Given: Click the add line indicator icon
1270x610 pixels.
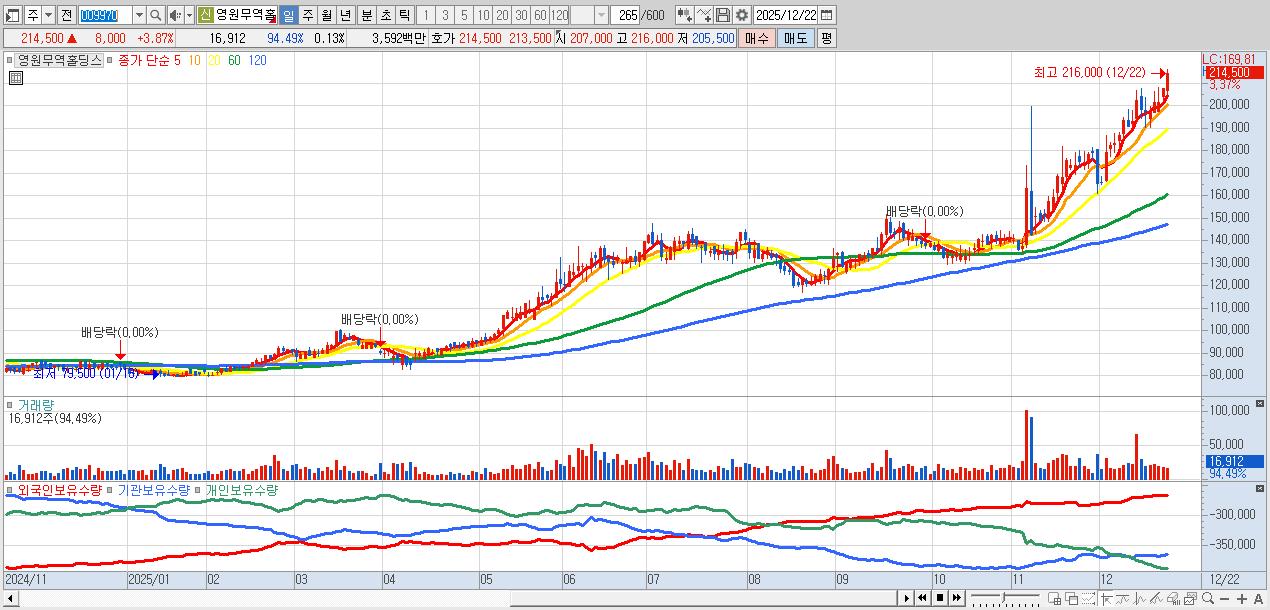Looking at the screenshot, I should tap(703, 15).
